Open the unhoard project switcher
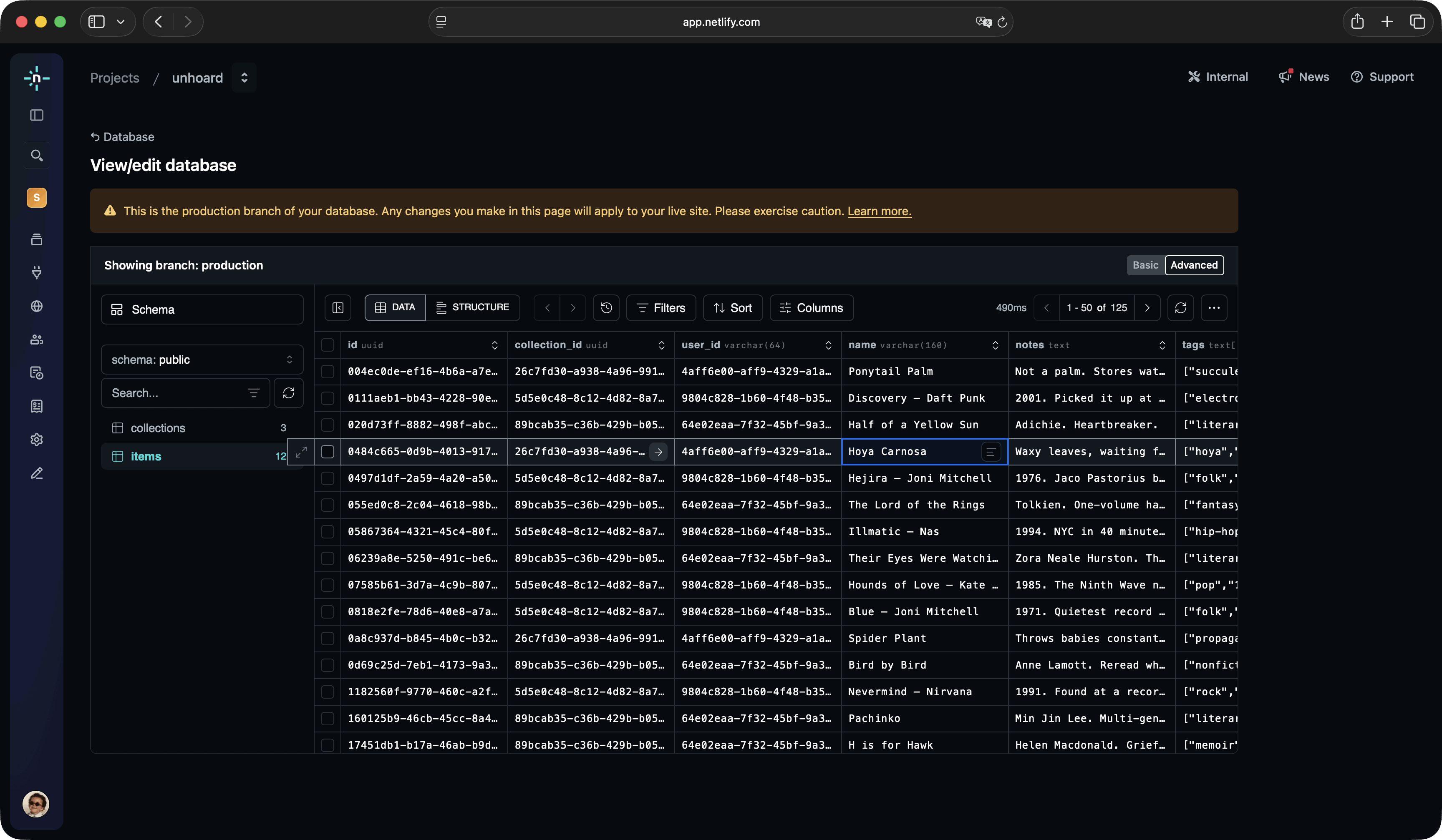This screenshot has height=840, width=1442. point(245,78)
